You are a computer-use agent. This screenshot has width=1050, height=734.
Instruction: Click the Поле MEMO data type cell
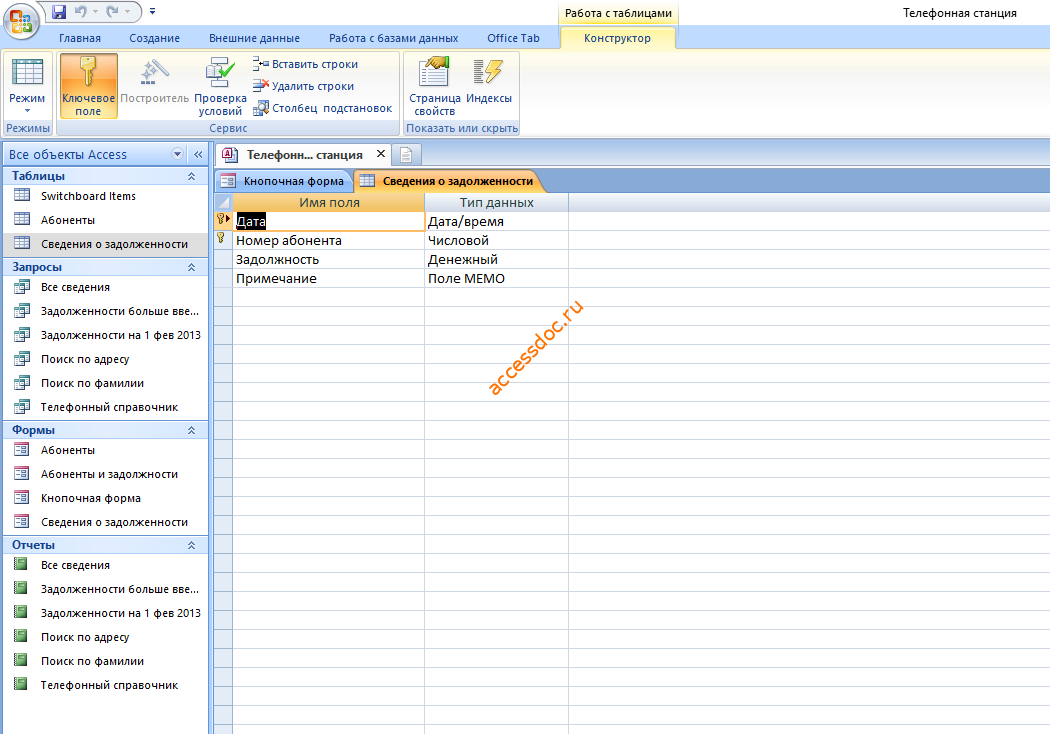click(496, 279)
